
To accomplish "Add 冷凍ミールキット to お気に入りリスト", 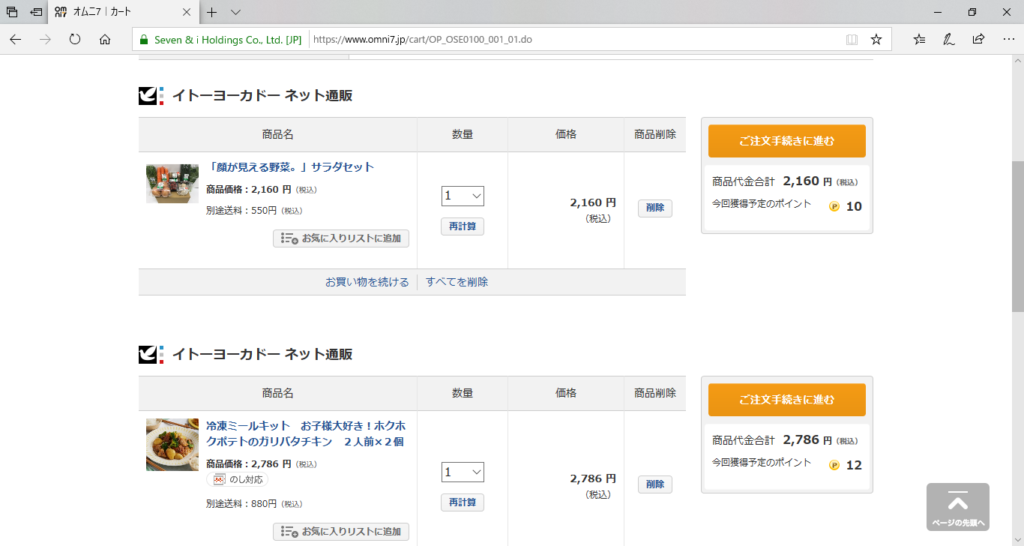I will point(341,532).
